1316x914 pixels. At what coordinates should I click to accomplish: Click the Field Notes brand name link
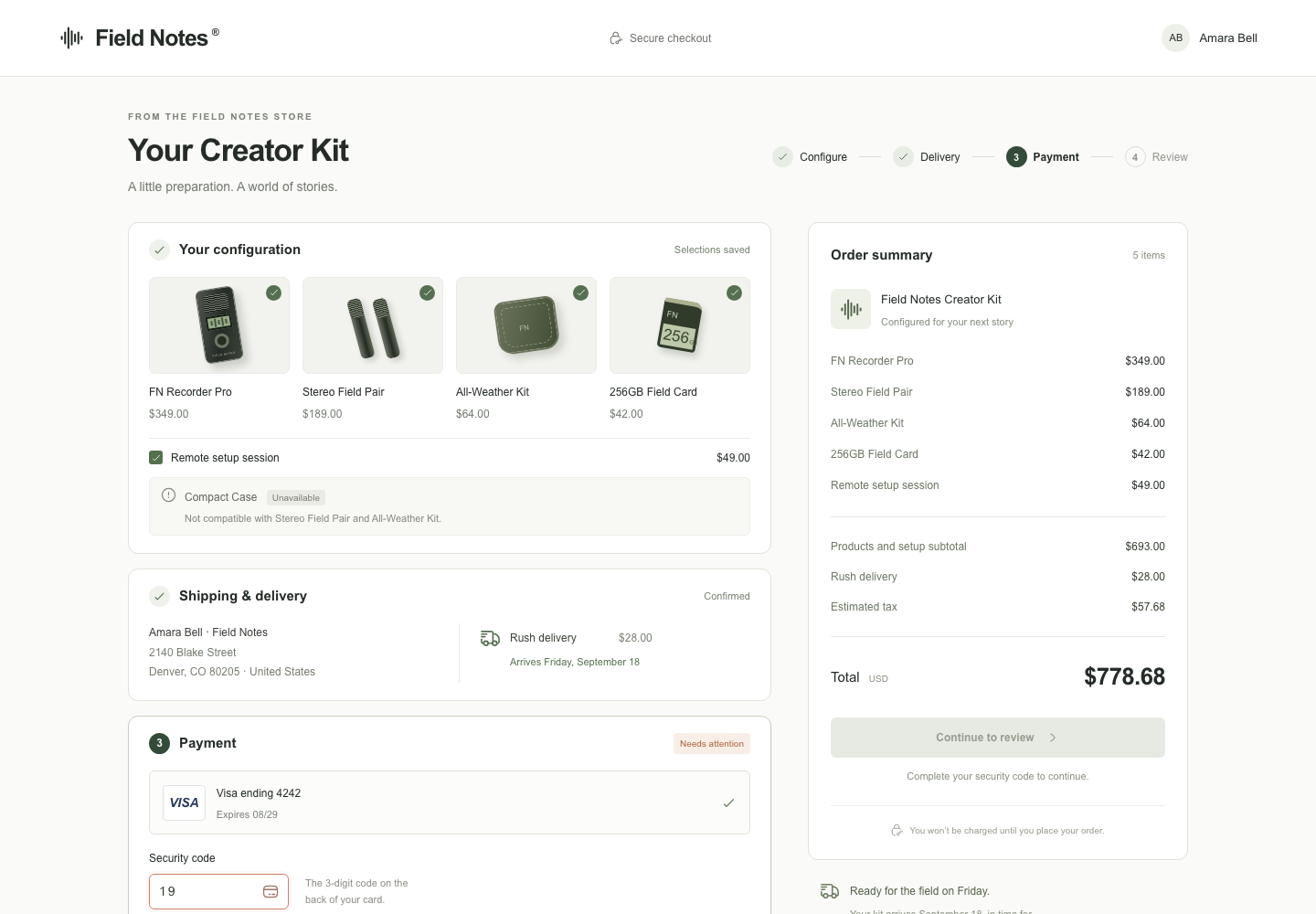[x=152, y=38]
